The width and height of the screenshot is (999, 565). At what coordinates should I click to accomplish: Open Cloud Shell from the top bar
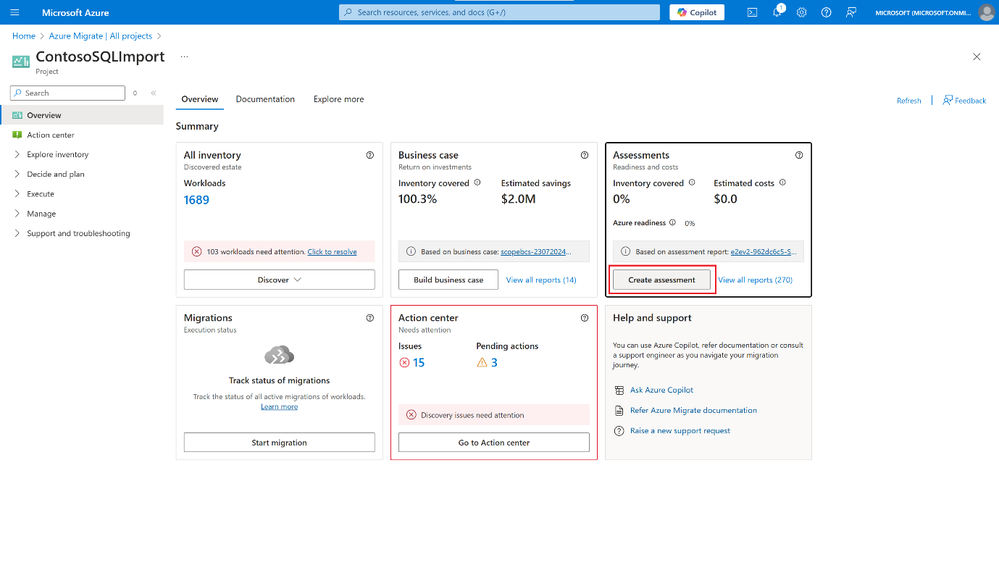pos(752,12)
